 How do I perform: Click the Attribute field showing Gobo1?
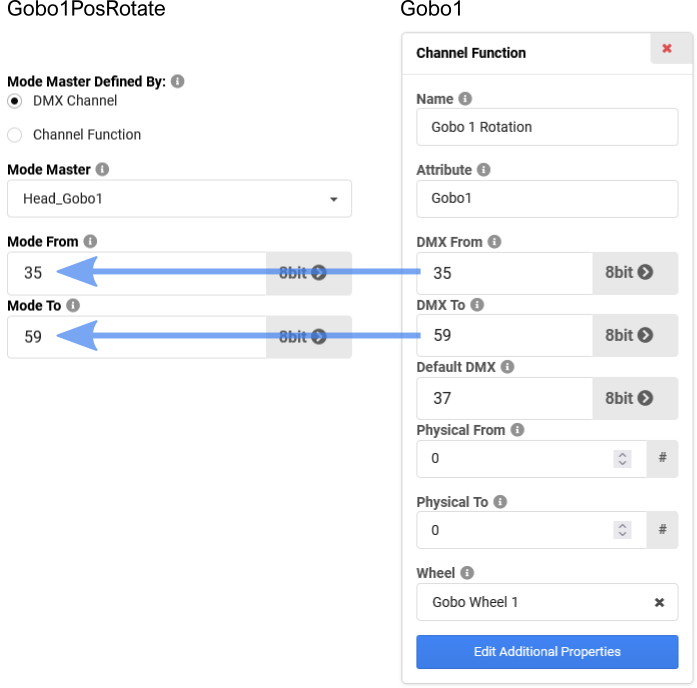(546, 199)
